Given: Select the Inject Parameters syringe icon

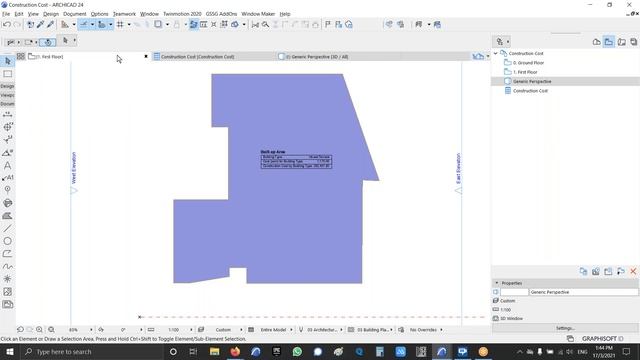Looking at the screenshot, I should (50, 24).
